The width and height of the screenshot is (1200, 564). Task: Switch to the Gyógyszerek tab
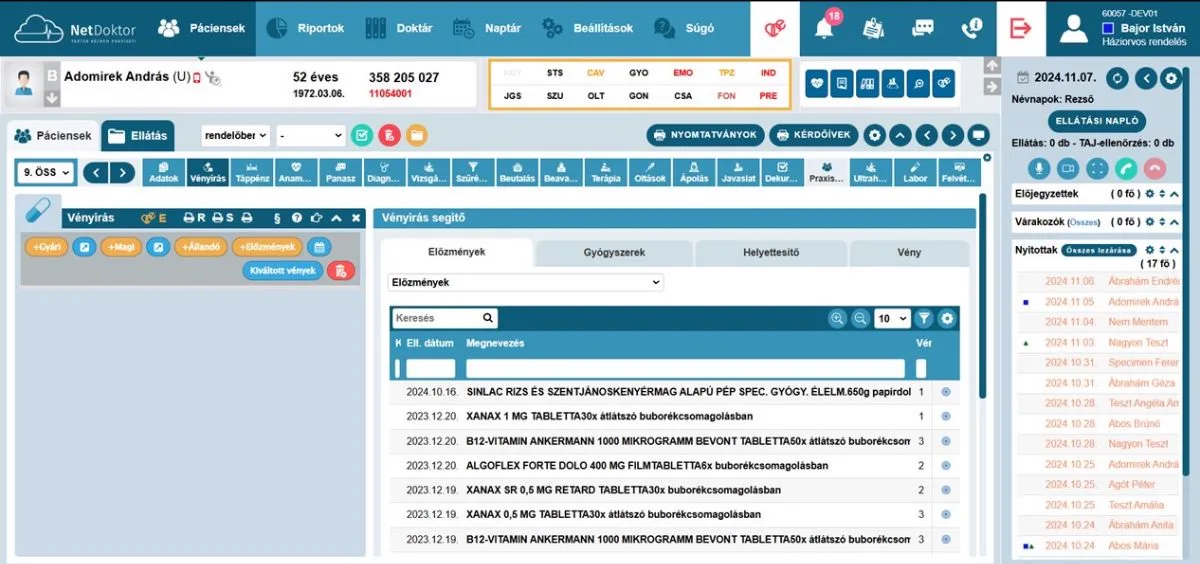pos(615,253)
